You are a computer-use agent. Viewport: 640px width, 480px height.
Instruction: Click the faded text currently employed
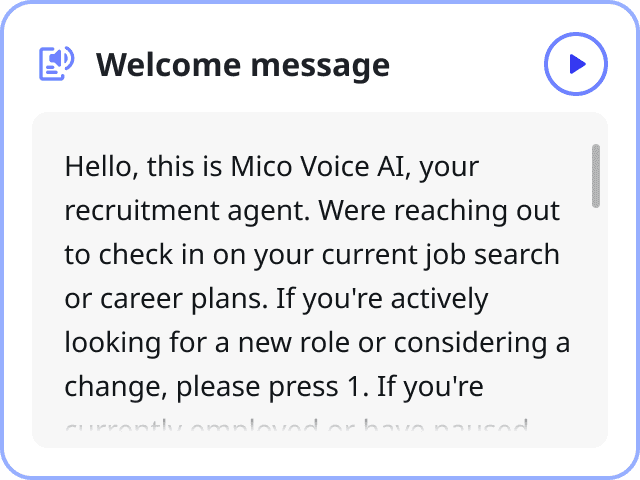click(192, 429)
